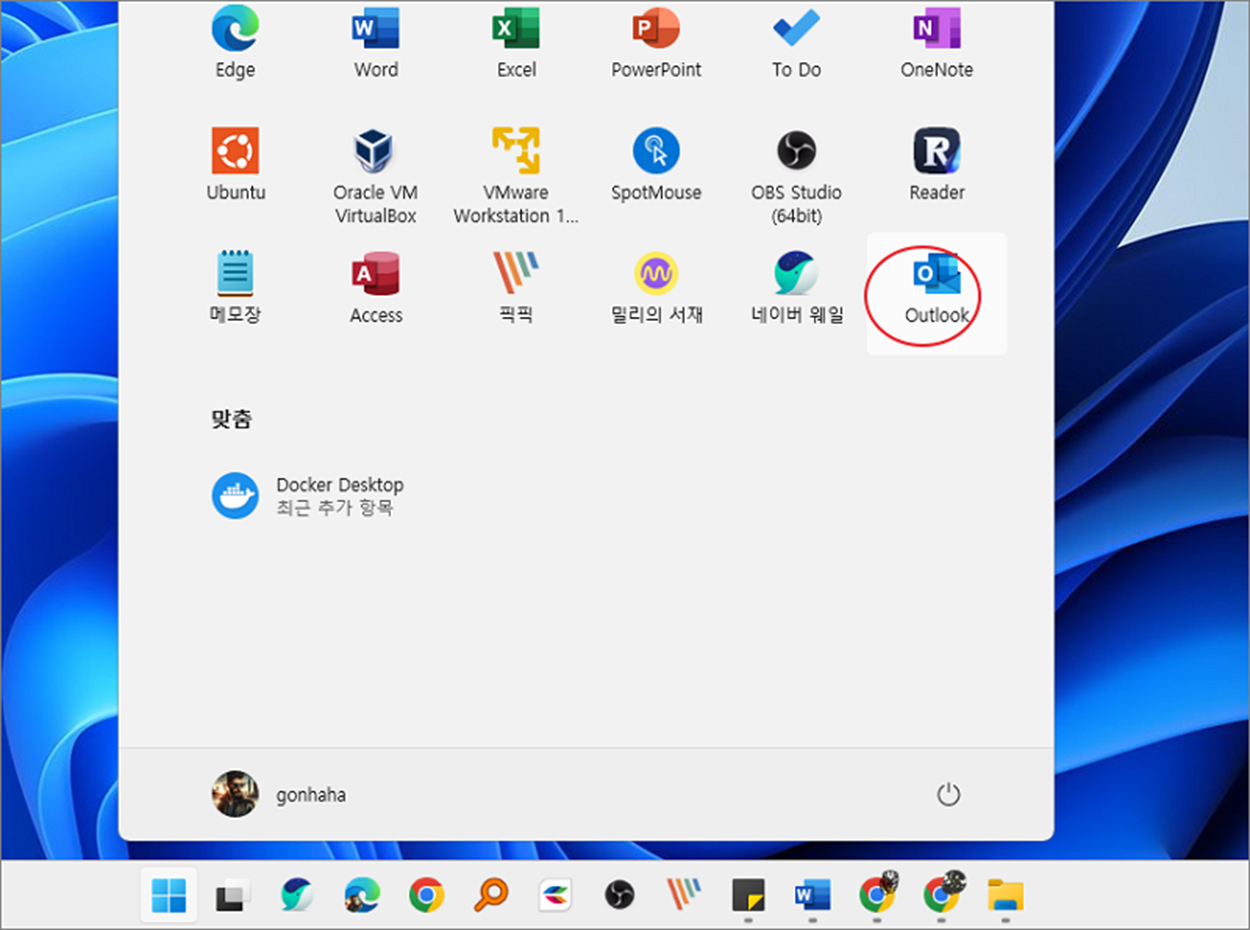The width and height of the screenshot is (1250, 930).
Task: Launch the pinned Access app
Action: 376,288
